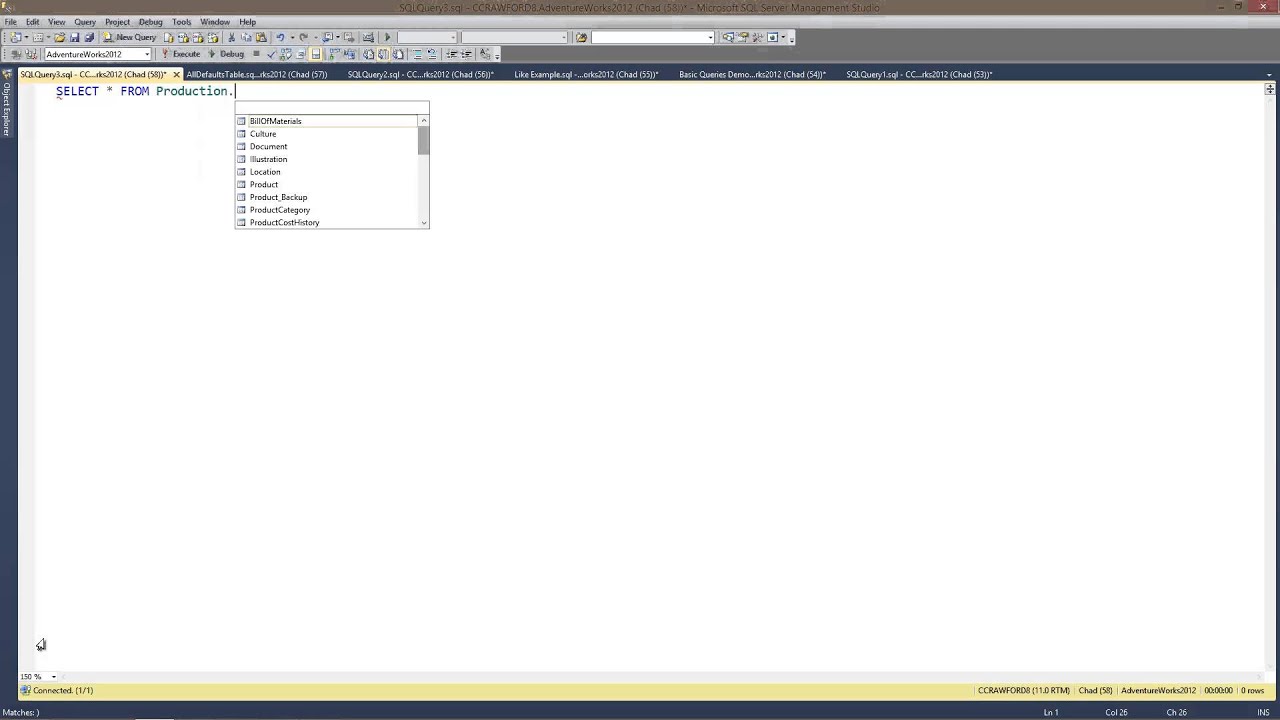Click the AdventureWorks2012 status bar entry
Viewport: 1280px width, 720px height.
pyautogui.click(x=1158, y=690)
